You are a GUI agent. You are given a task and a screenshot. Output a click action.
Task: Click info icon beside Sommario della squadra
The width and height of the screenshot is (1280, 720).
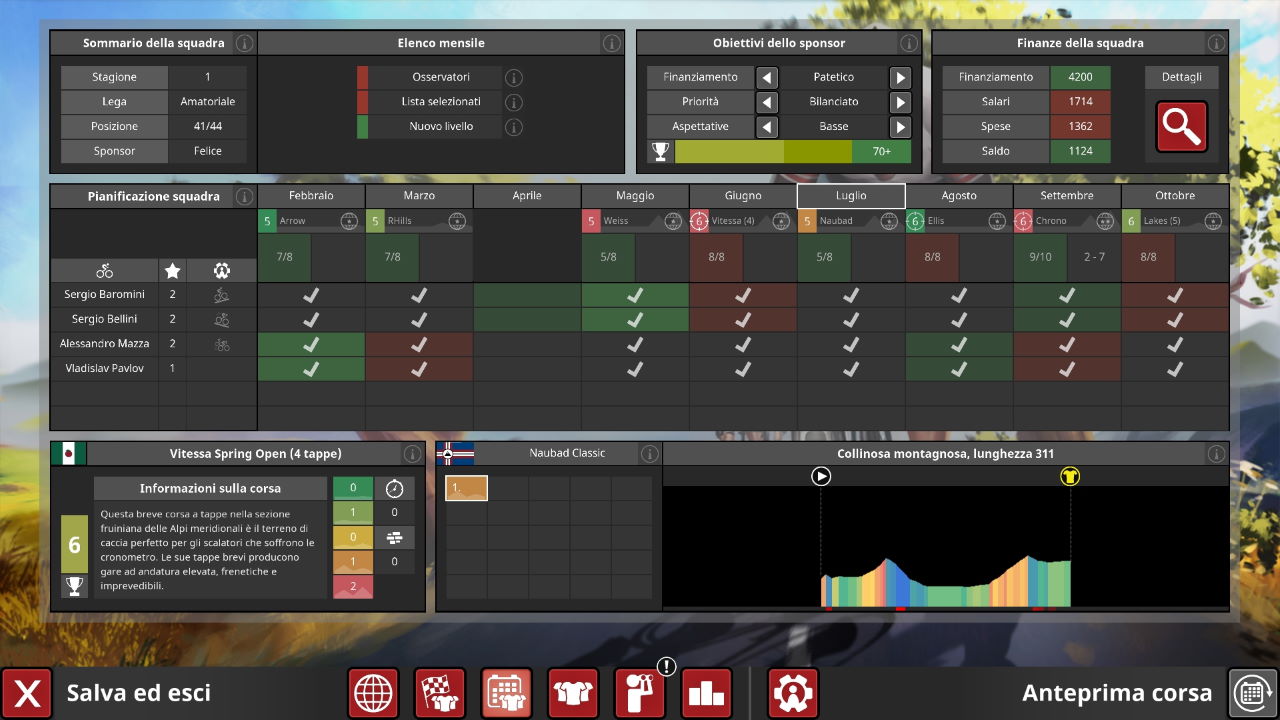click(244, 43)
